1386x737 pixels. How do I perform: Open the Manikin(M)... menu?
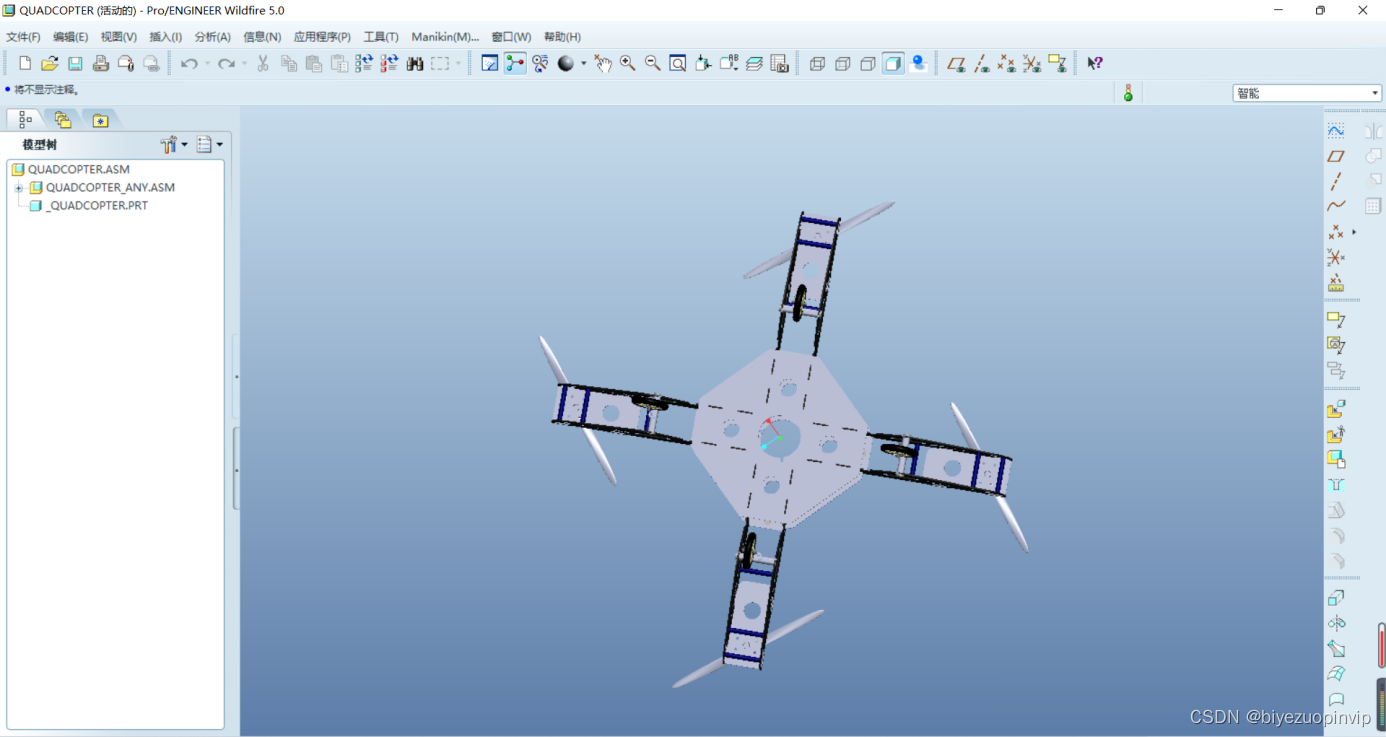[x=445, y=37]
